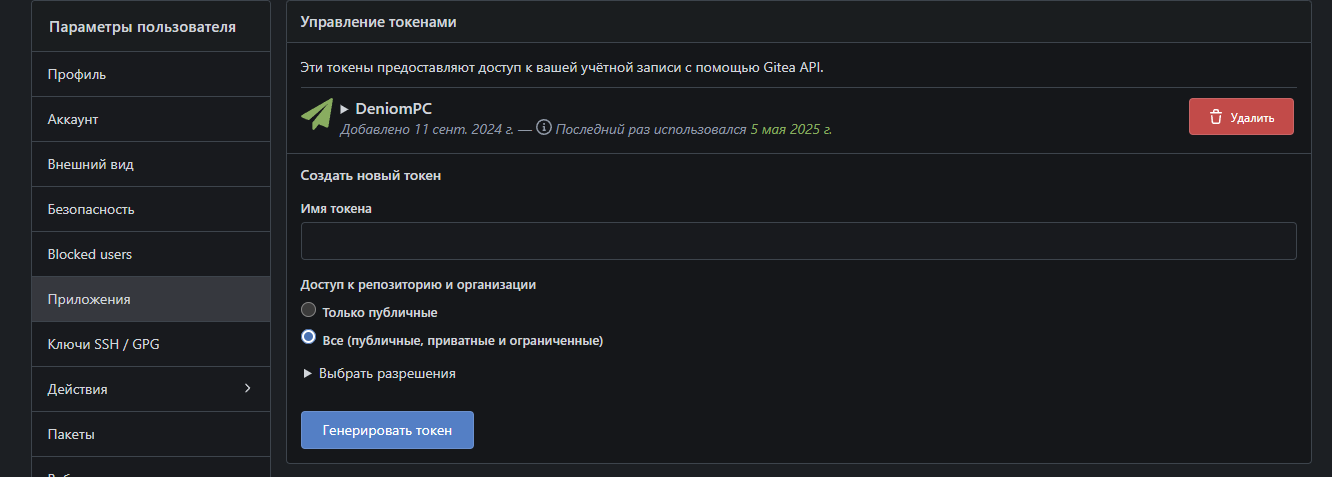Select the "Все (публичные, приватные и ограниченные)" option
The image size is (1332, 477).
pyautogui.click(x=309, y=338)
